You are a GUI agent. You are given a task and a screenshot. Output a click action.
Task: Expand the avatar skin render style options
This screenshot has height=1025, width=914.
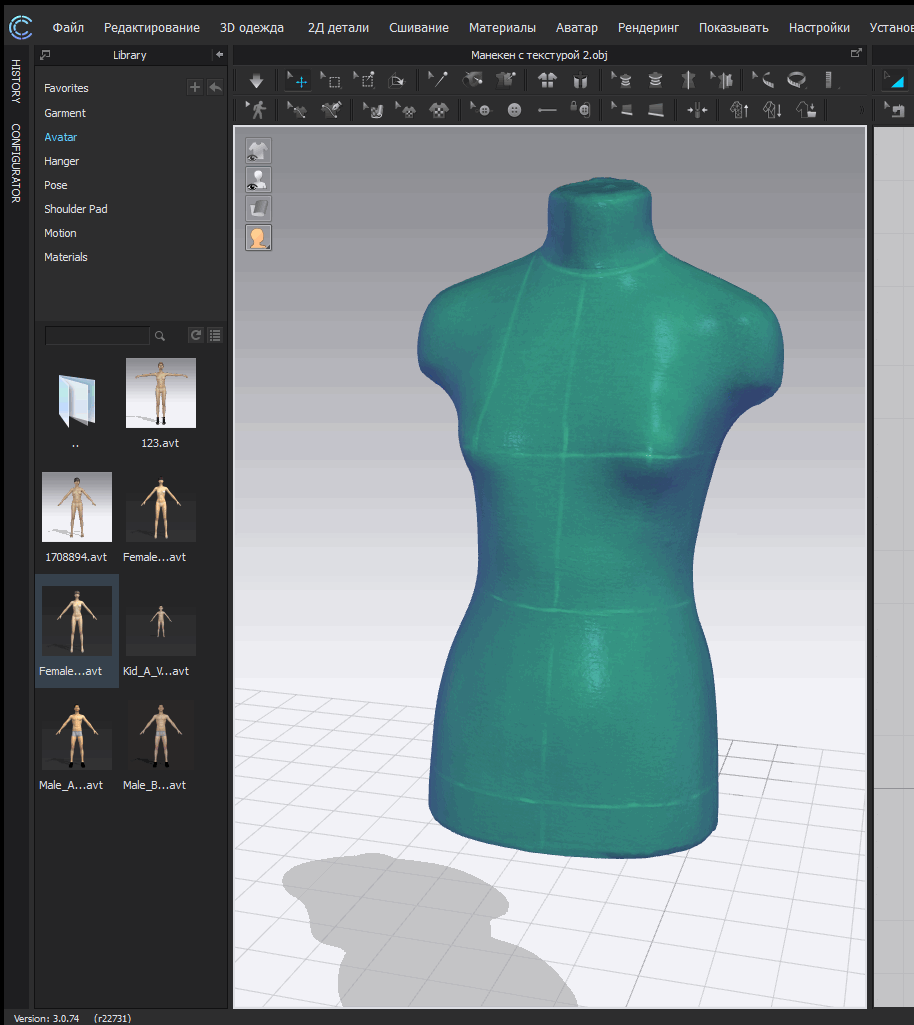coord(258,238)
